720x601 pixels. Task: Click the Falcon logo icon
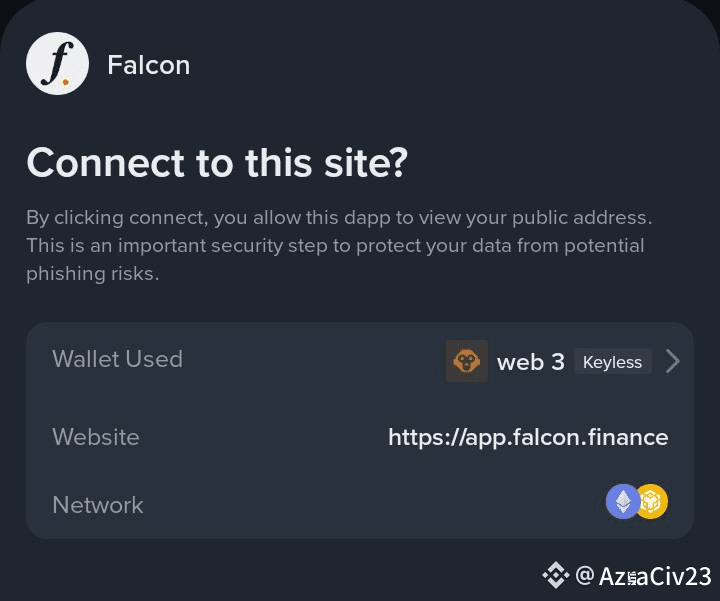pos(58,65)
